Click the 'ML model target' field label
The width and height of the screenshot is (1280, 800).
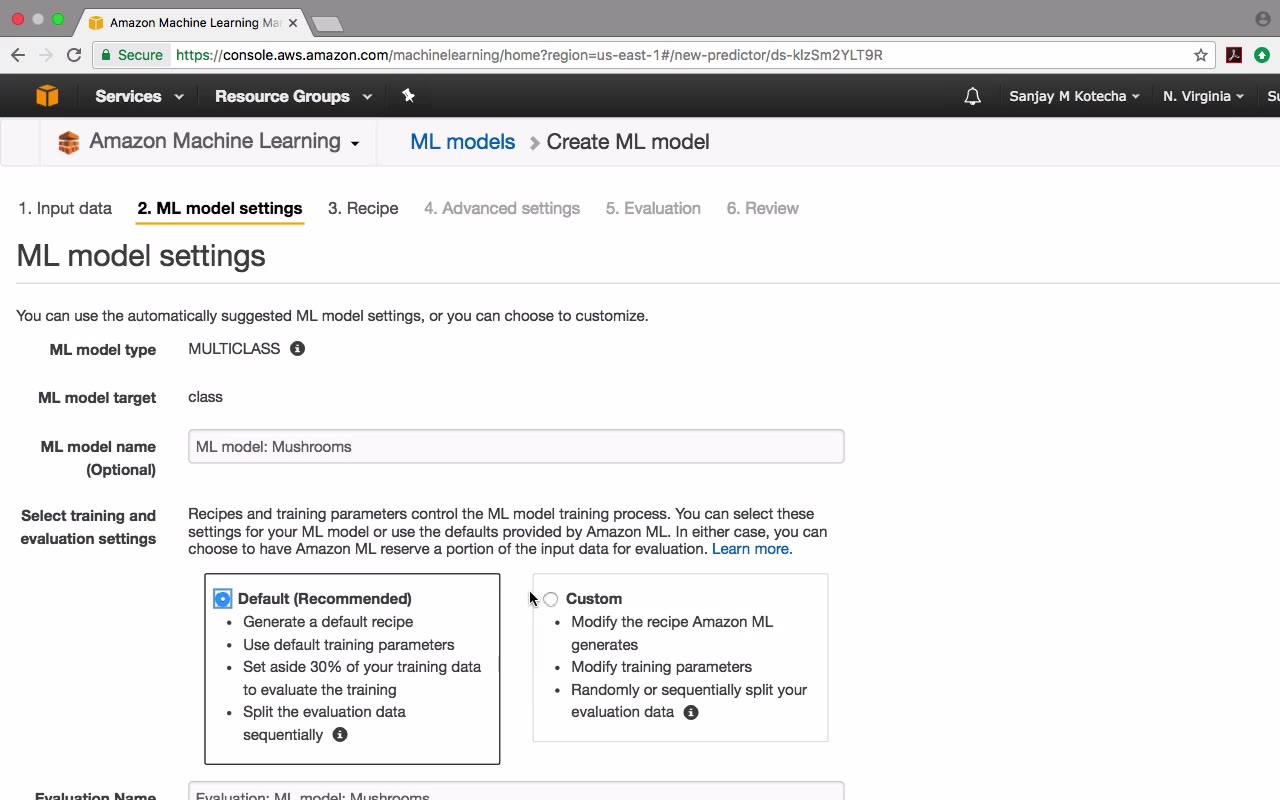click(x=97, y=398)
